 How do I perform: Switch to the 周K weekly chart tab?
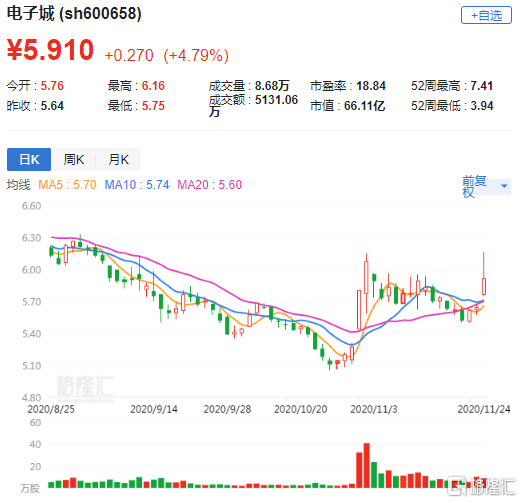[x=74, y=159]
